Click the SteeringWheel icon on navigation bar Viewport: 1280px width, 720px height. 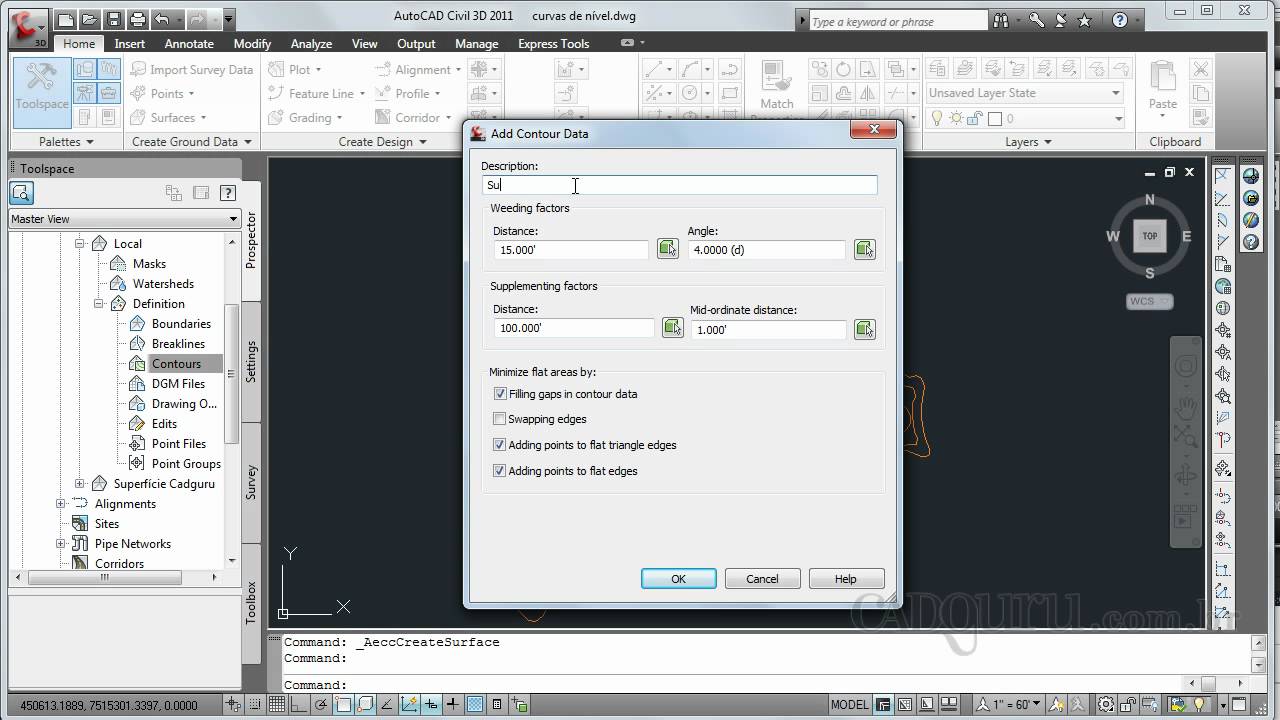(x=1185, y=366)
